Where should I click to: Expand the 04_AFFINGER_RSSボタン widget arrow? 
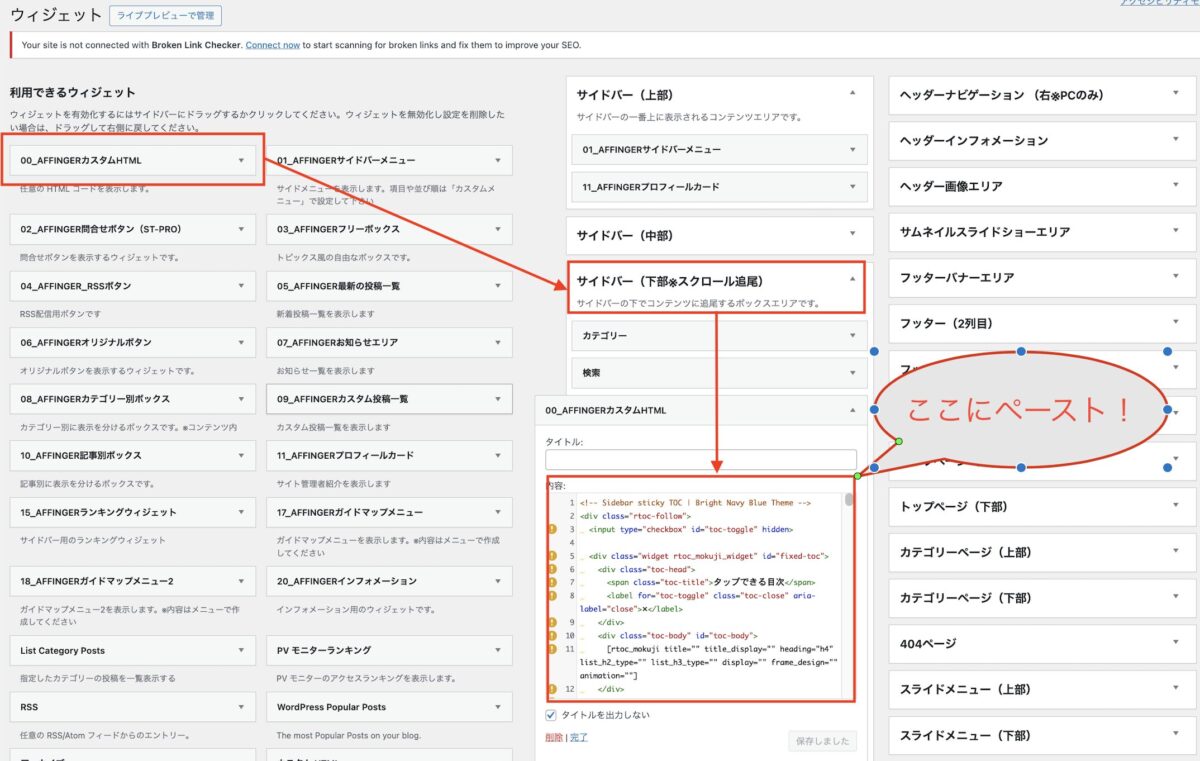pos(241,286)
